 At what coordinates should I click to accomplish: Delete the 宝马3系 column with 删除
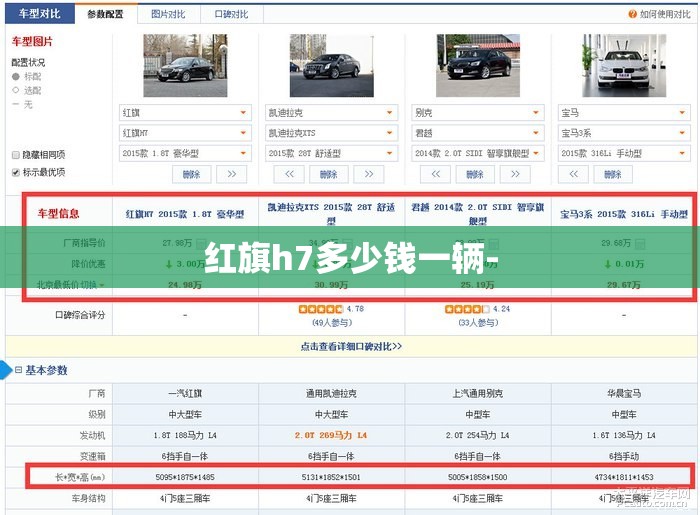tap(613, 174)
